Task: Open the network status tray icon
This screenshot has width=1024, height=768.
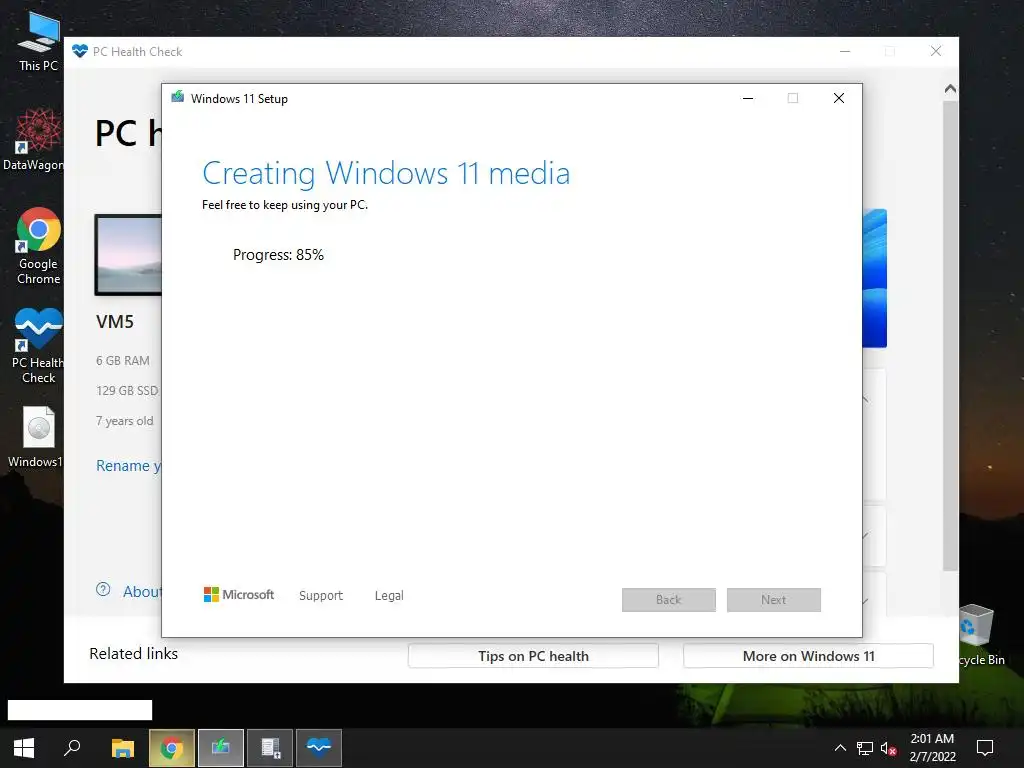Action: (x=865, y=748)
